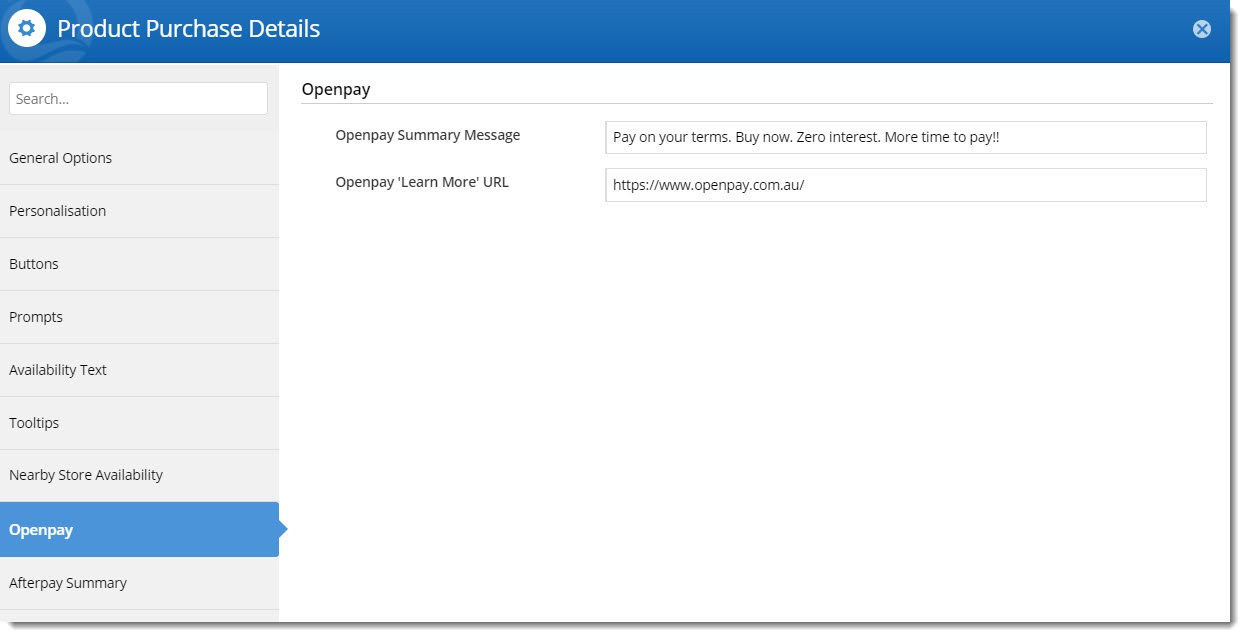Click the Openpay 'Learn More' URL label
1245x637 pixels.
[422, 182]
